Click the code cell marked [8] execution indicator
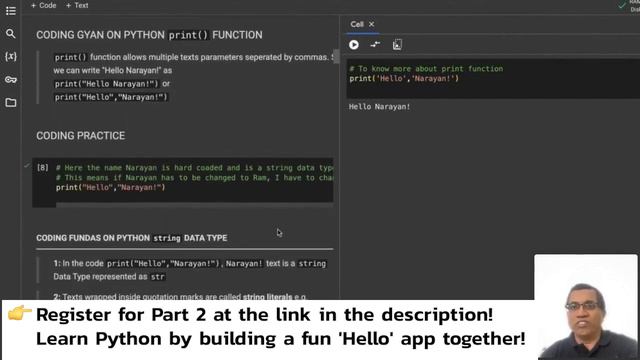Image resolution: width=640 pixels, height=360 pixels. (42, 168)
